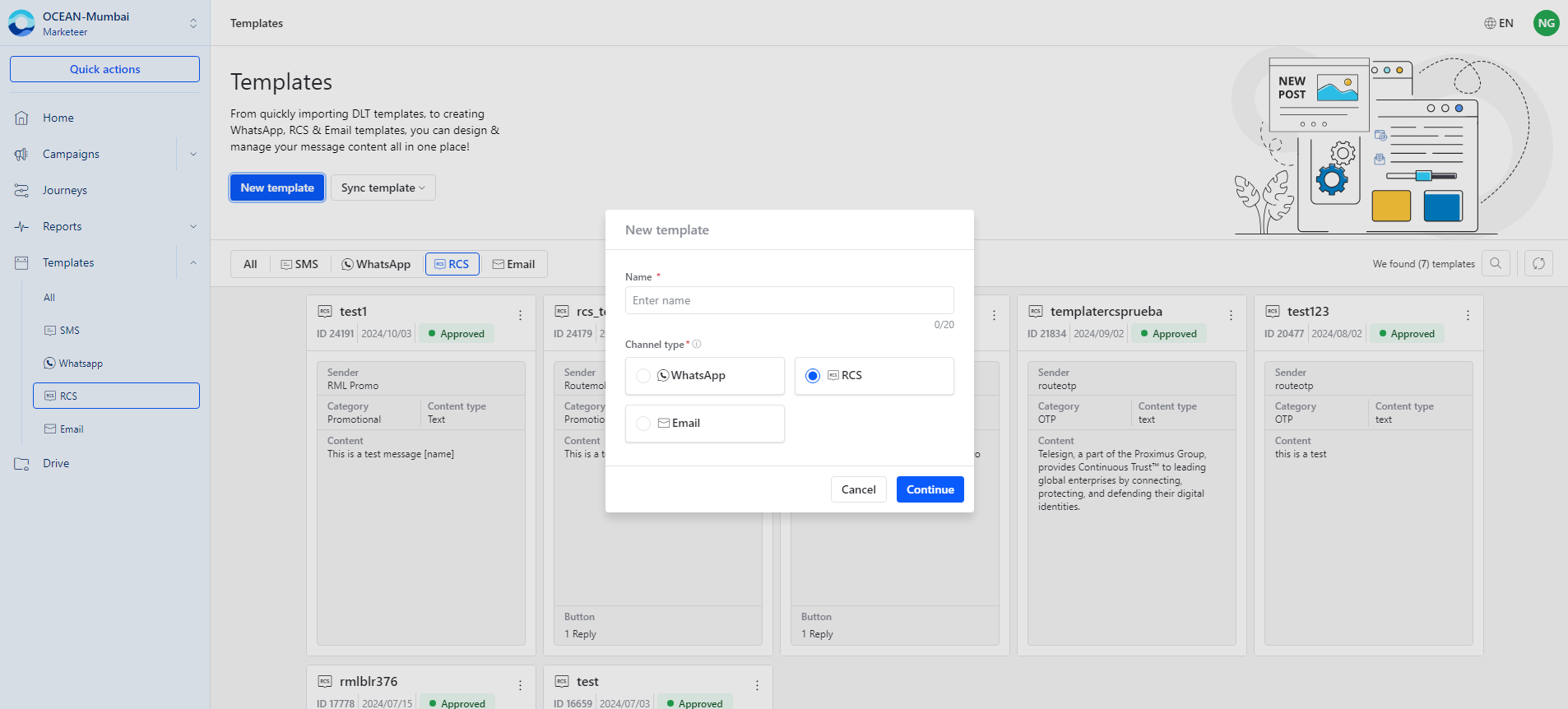Click the Templates breadcrumb in header

pyautogui.click(x=257, y=23)
